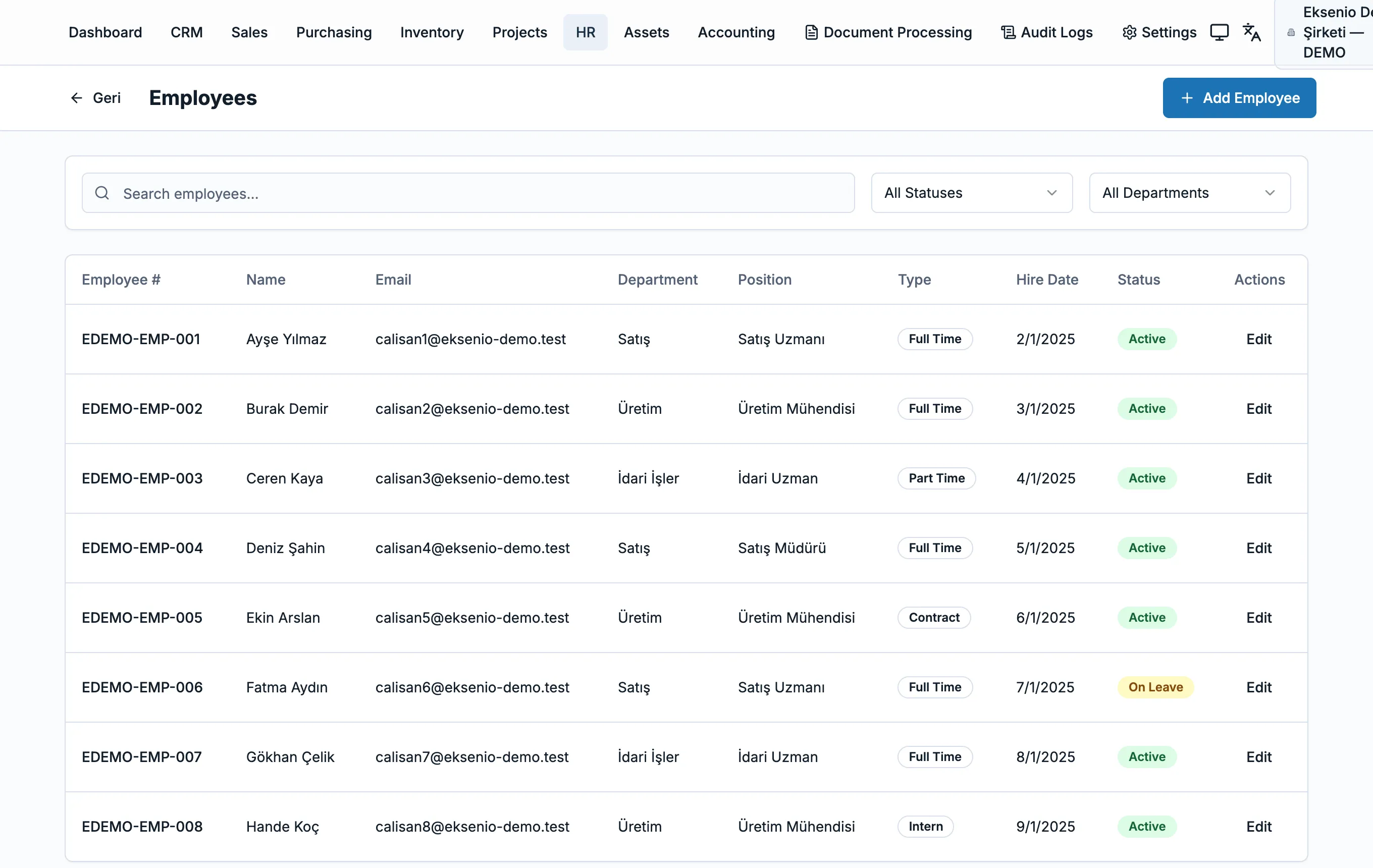Click the On Leave status badge
The width and height of the screenshot is (1373, 868).
pos(1155,687)
